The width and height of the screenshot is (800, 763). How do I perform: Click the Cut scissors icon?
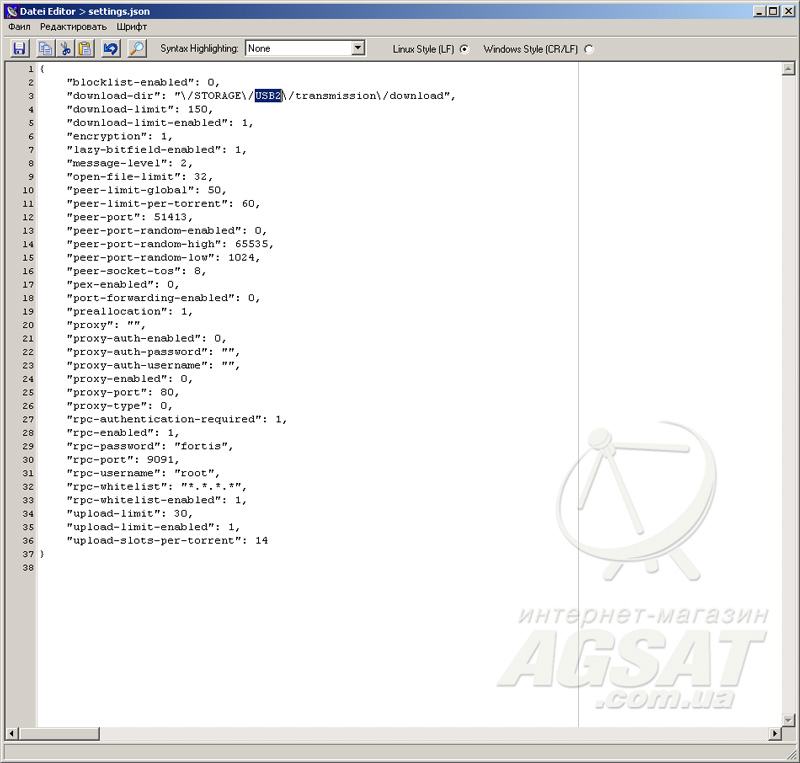point(65,48)
